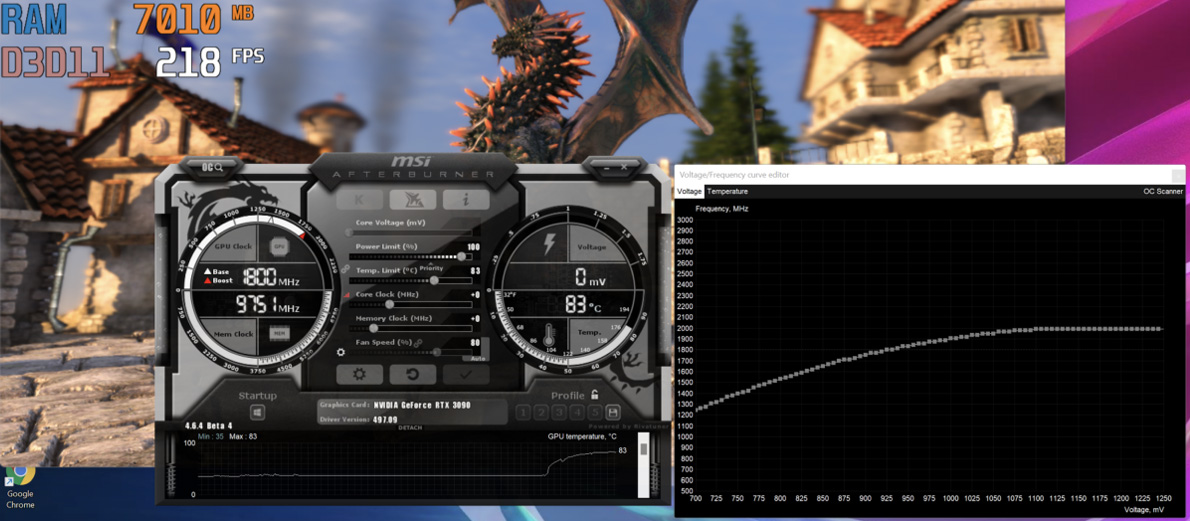Click the Temp. label in right gauge

click(590, 333)
